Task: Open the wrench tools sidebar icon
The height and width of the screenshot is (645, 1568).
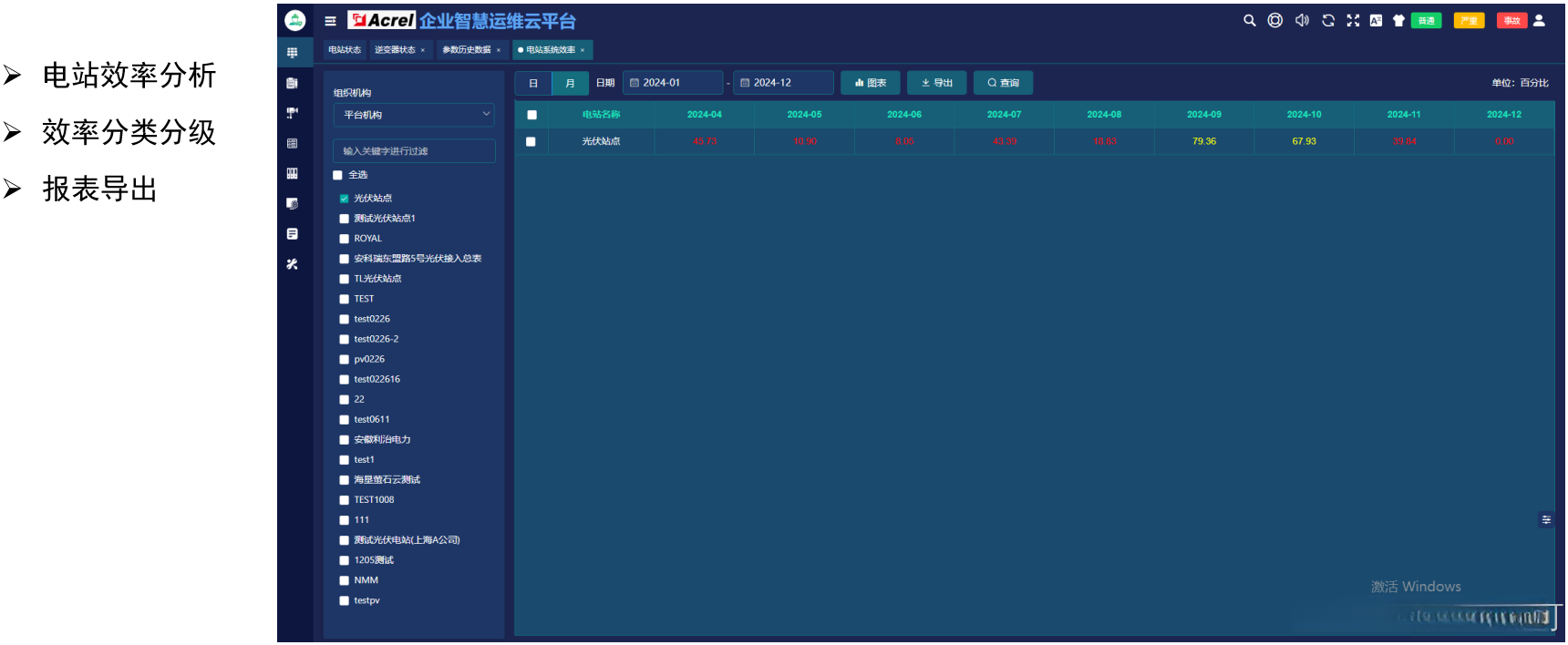Action: tap(292, 264)
